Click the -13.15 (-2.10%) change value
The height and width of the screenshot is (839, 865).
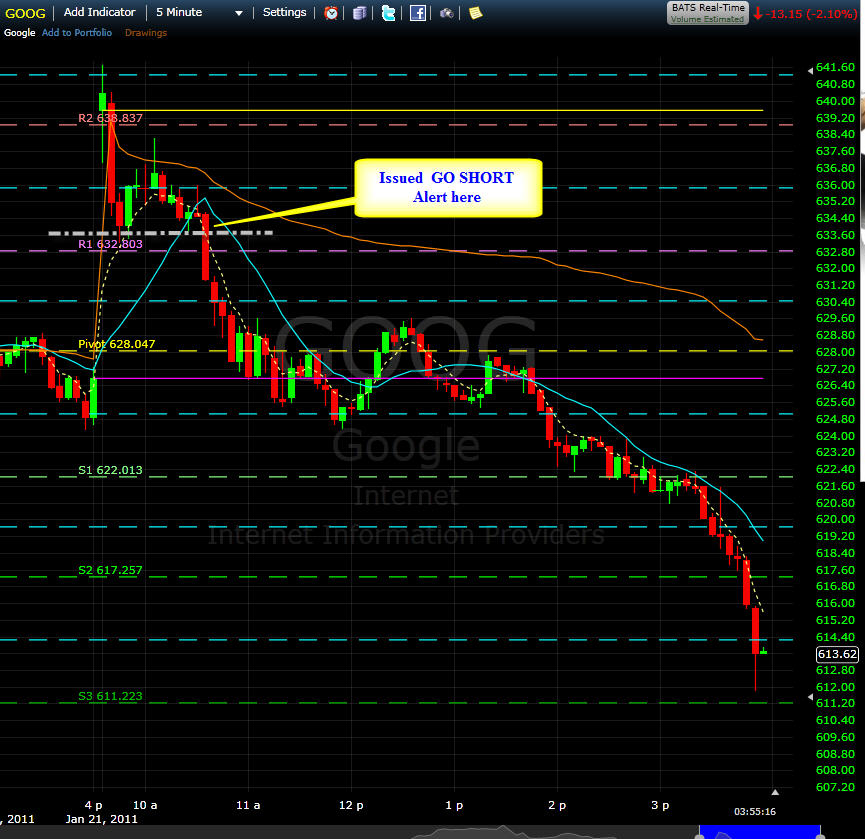(x=811, y=14)
